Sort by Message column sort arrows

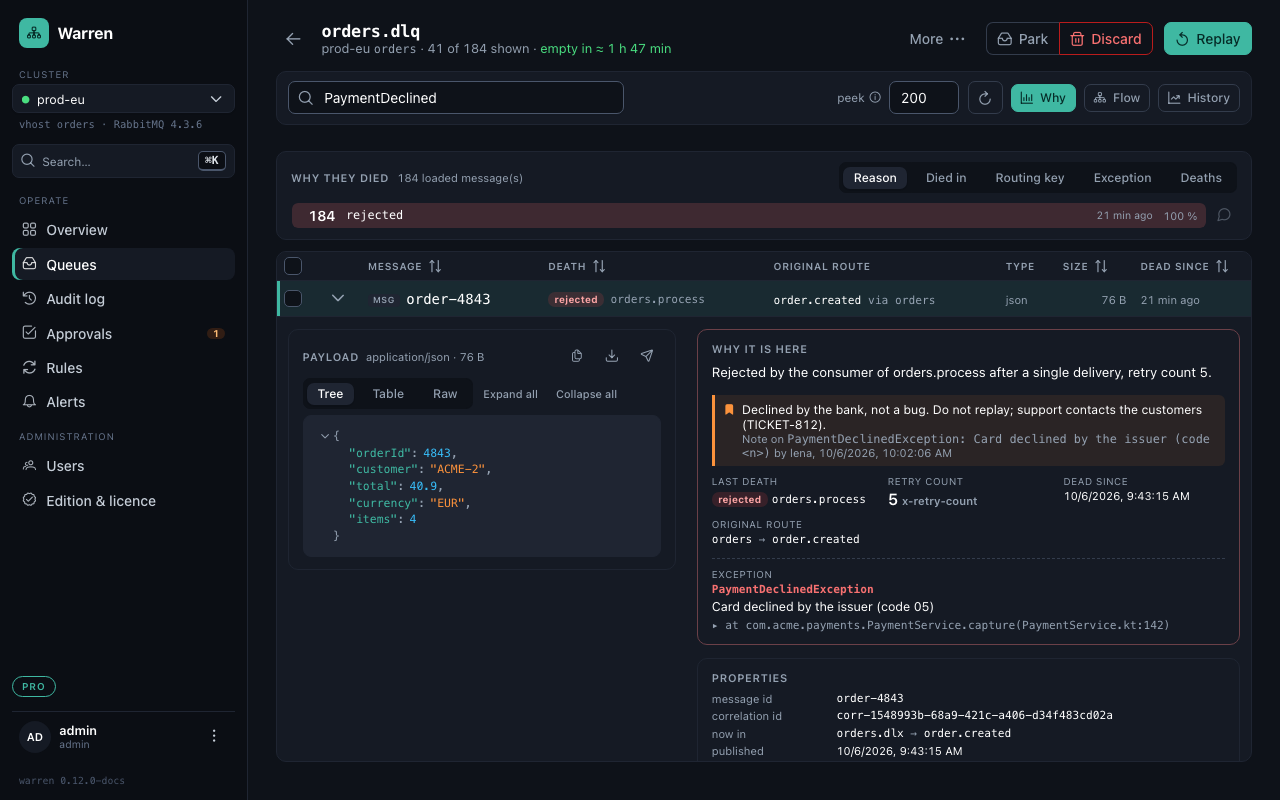pos(435,266)
